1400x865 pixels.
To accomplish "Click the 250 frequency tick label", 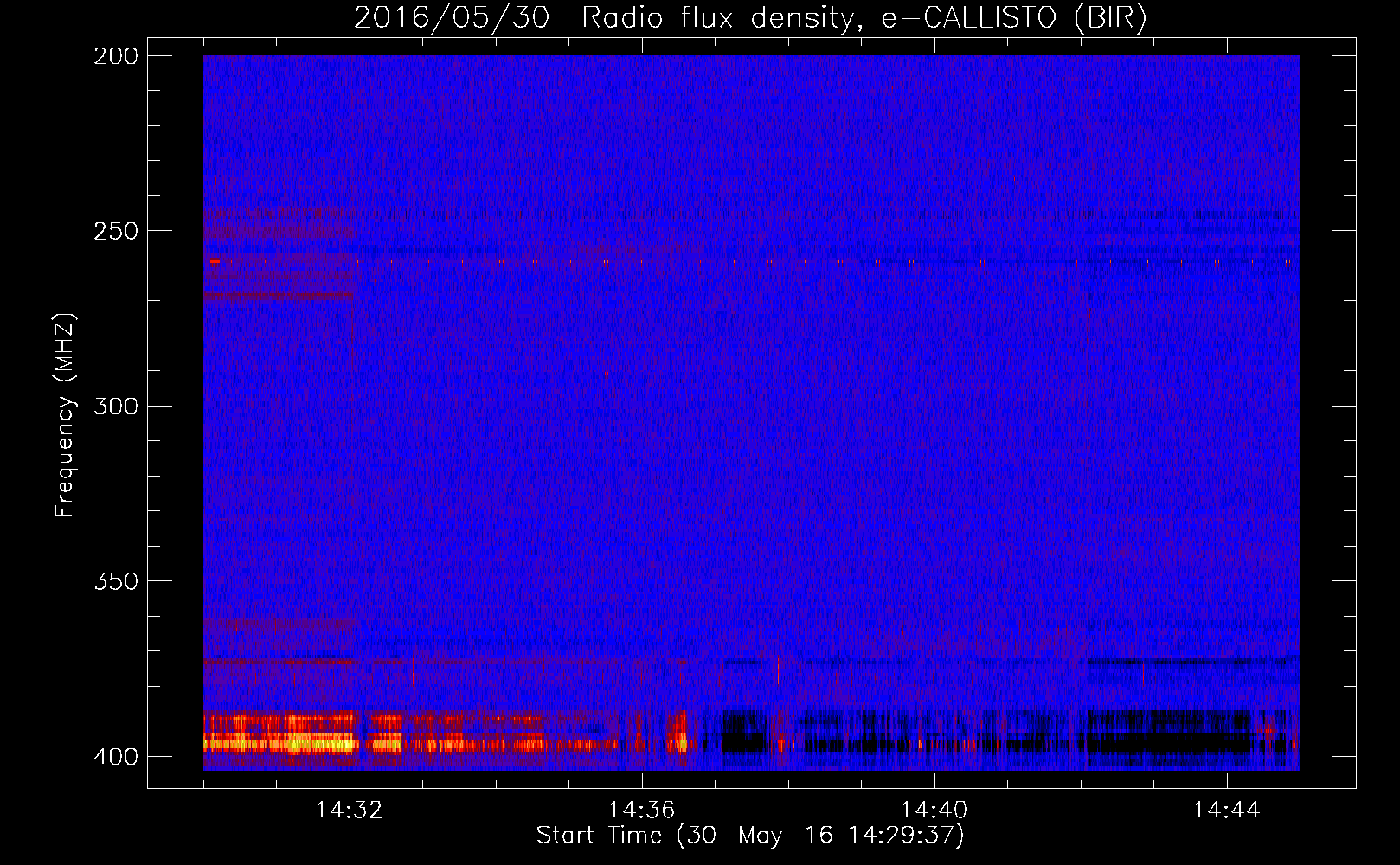I will click(115, 231).
